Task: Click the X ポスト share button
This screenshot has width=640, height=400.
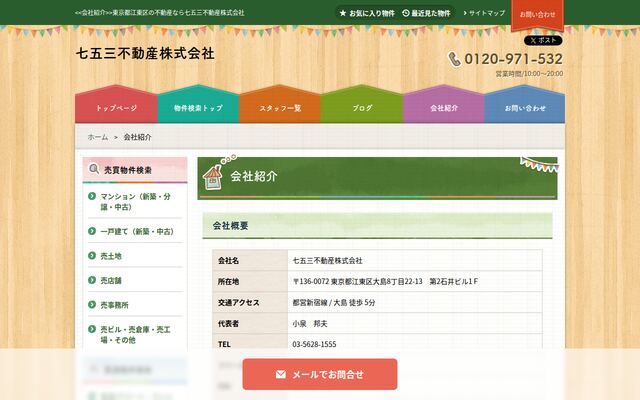Action: point(543,40)
